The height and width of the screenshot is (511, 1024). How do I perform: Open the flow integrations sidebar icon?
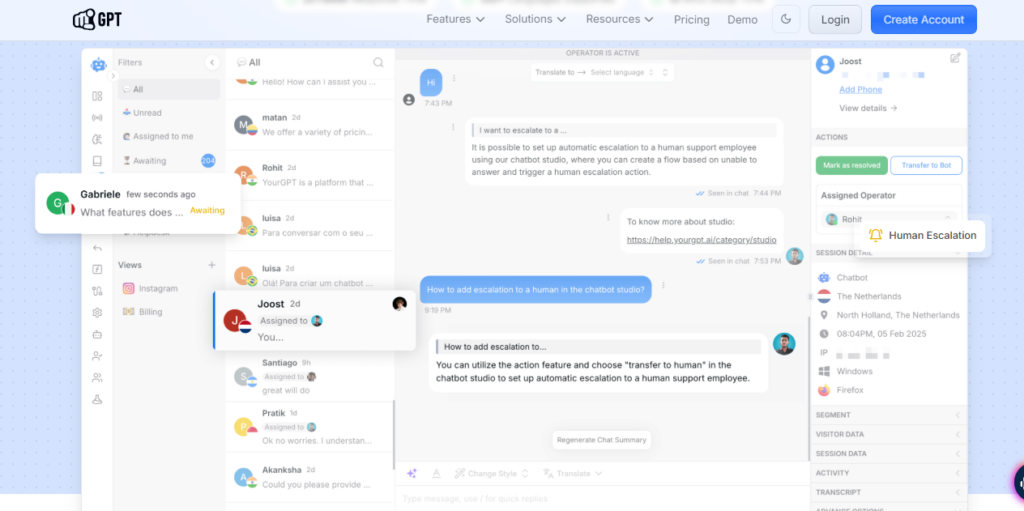coord(97,291)
